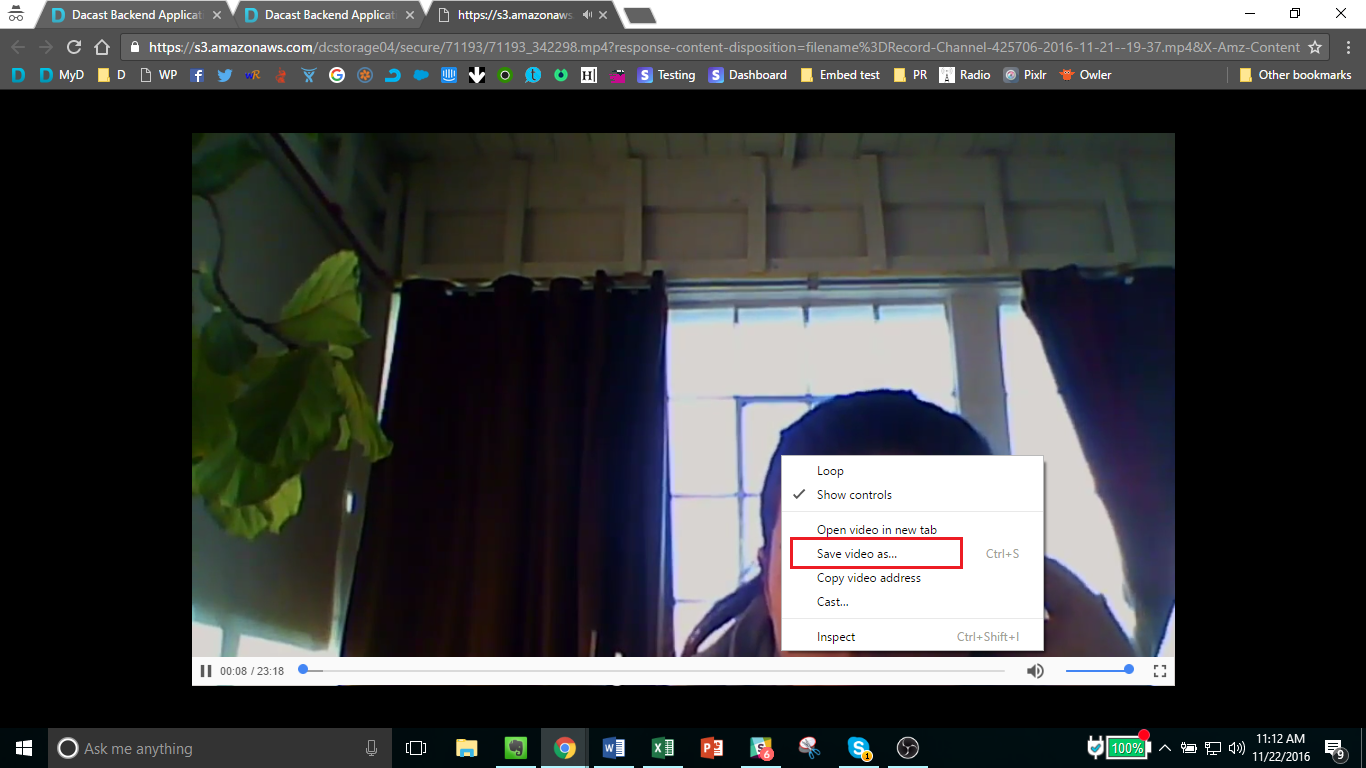Toggle Show controls in context menu
The width and height of the screenshot is (1366, 768).
(x=854, y=495)
